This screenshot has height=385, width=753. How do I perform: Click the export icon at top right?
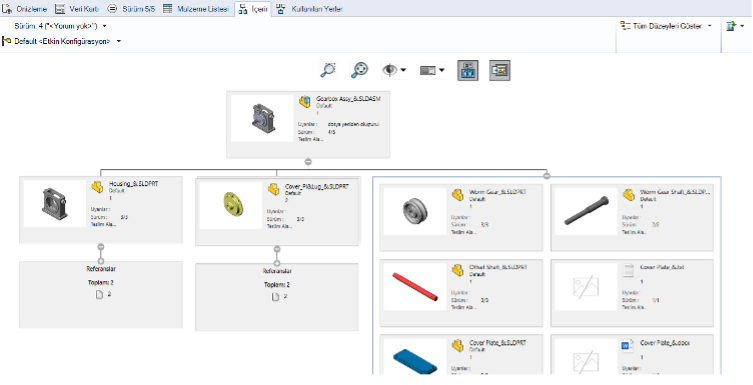point(735,26)
